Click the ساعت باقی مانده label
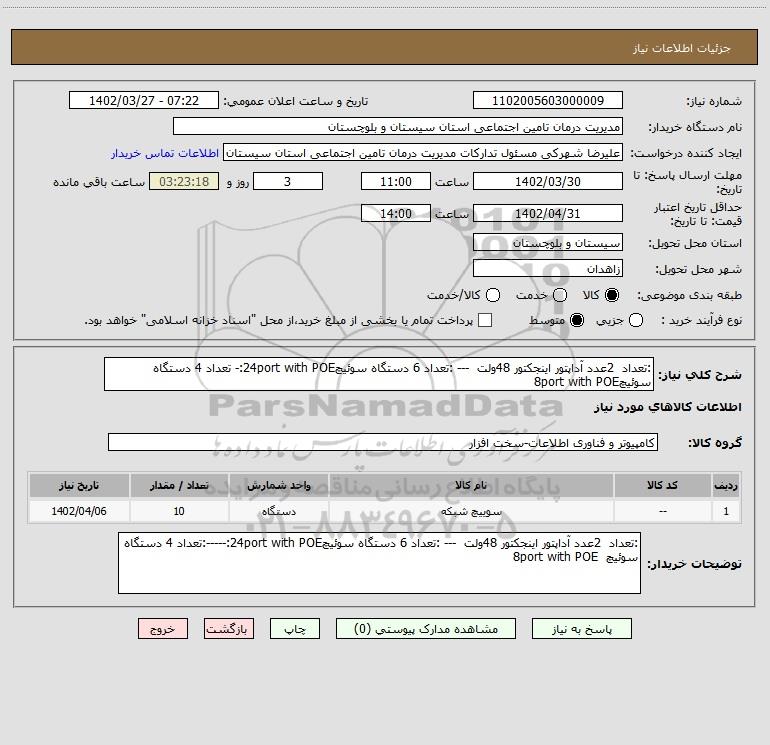This screenshot has width=770, height=745. 99,182
